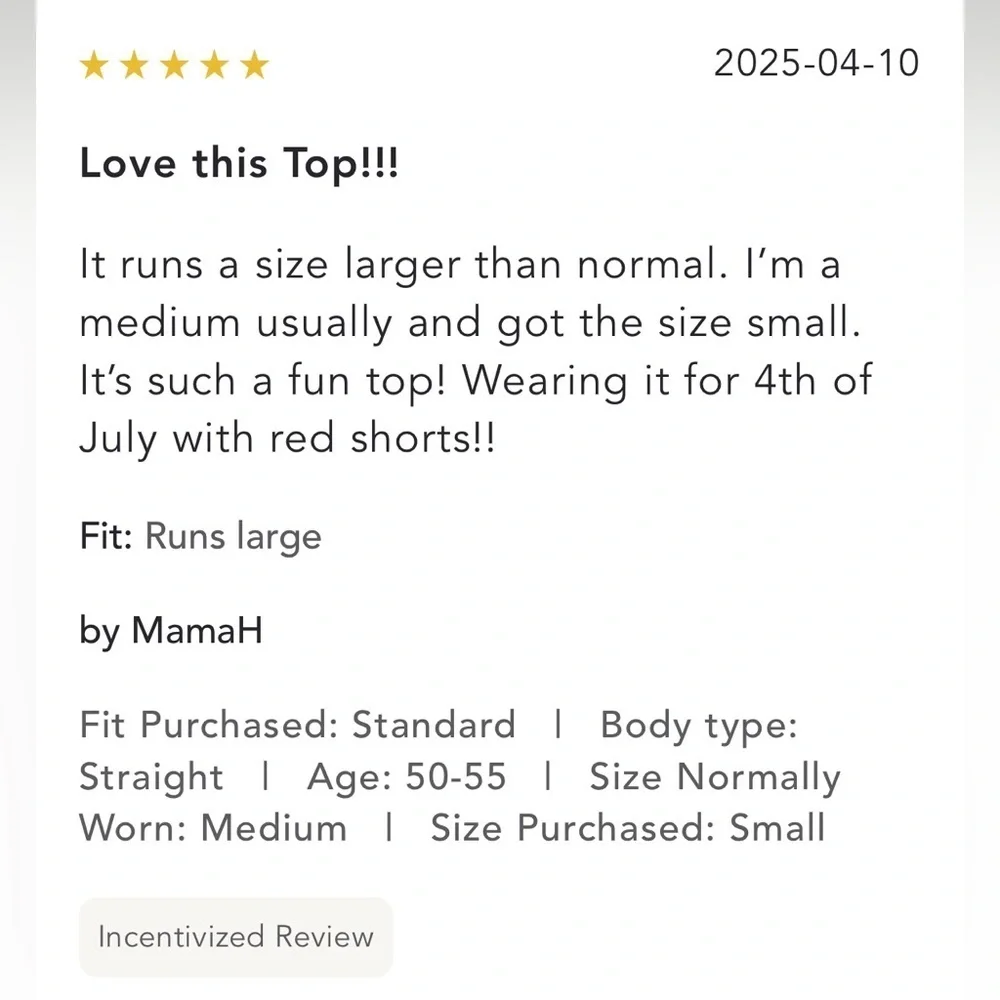Click the 'July with red shorts!!' line

click(287, 439)
